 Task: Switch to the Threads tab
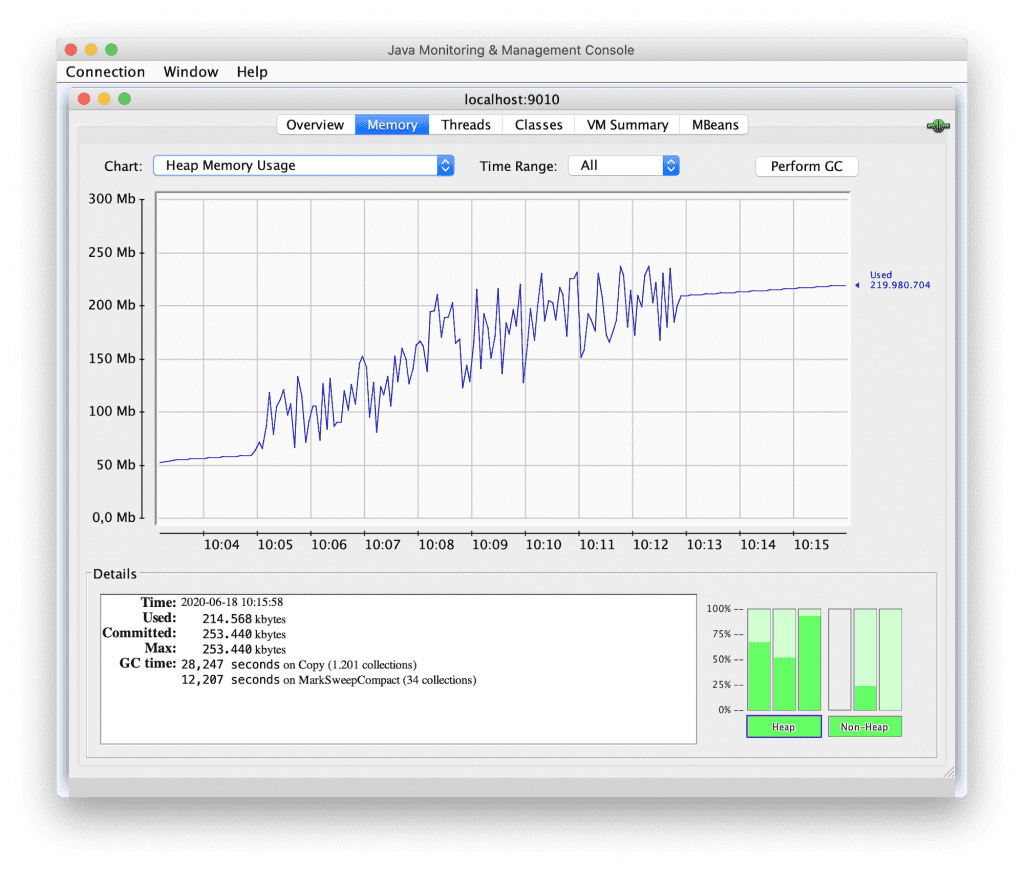tap(466, 125)
